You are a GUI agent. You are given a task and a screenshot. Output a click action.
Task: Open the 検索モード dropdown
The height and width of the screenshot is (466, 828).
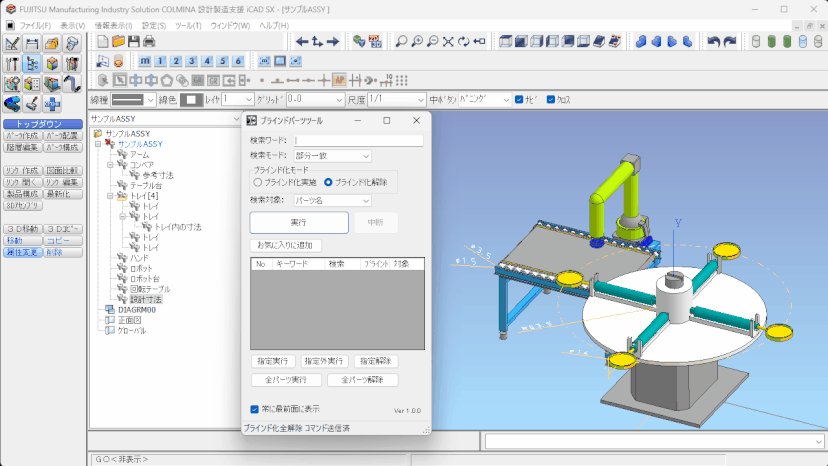coord(331,156)
